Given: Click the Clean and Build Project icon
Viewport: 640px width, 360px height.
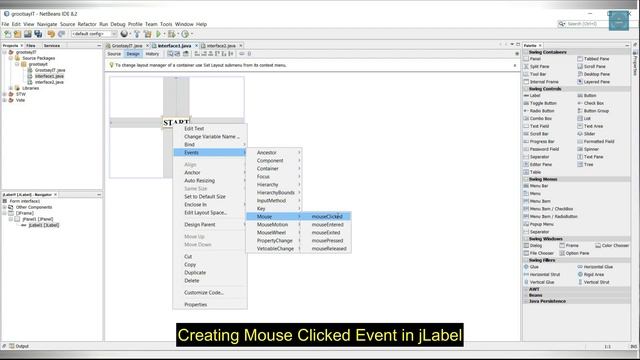Looking at the screenshot, I should (x=148, y=34).
